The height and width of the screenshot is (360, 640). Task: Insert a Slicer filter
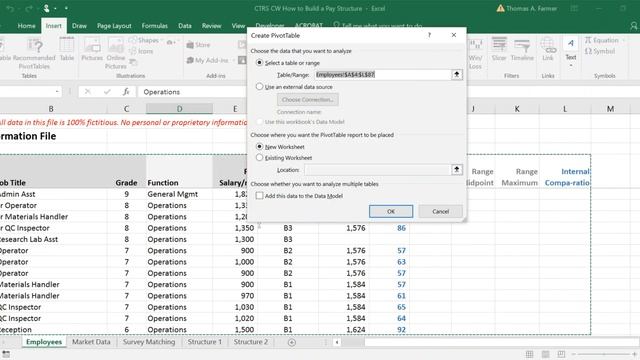click(x=499, y=49)
